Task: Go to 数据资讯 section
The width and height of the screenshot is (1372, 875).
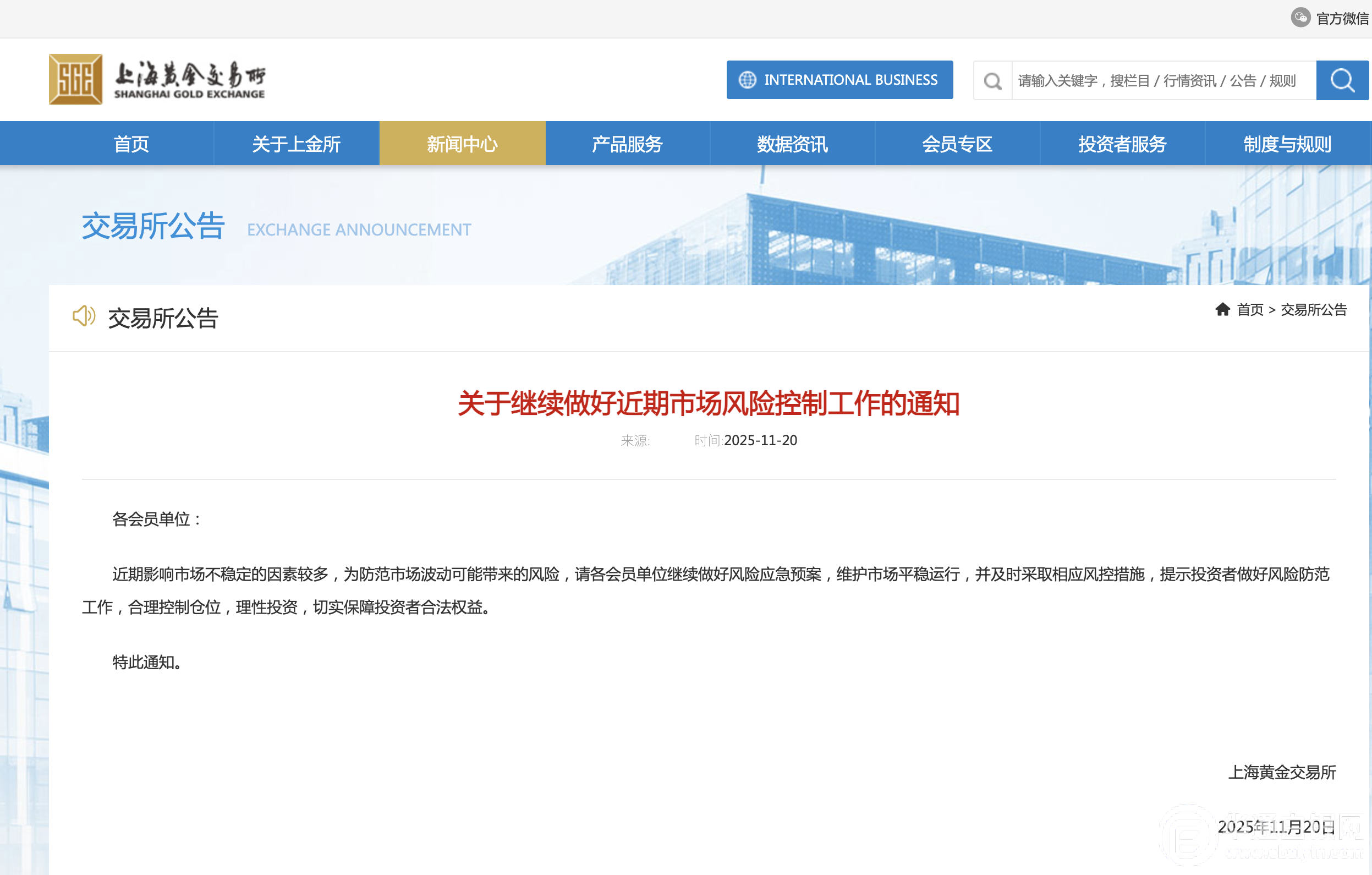Action: pos(792,144)
